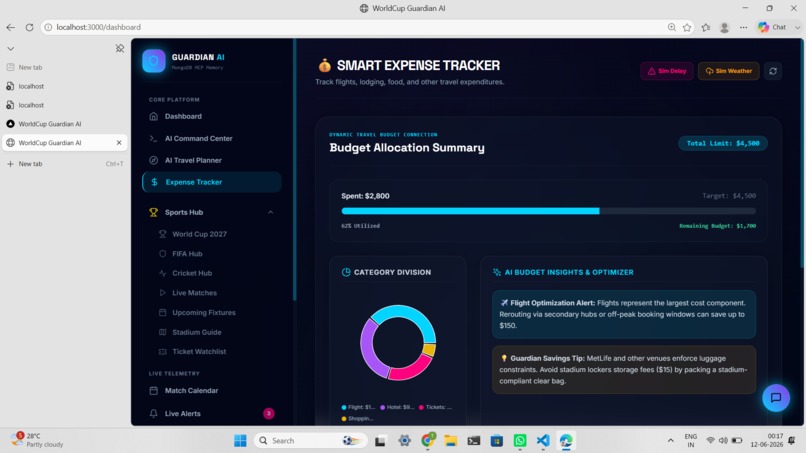Click the Flight Optimization Alert card
The image size is (806, 453).
point(624,314)
